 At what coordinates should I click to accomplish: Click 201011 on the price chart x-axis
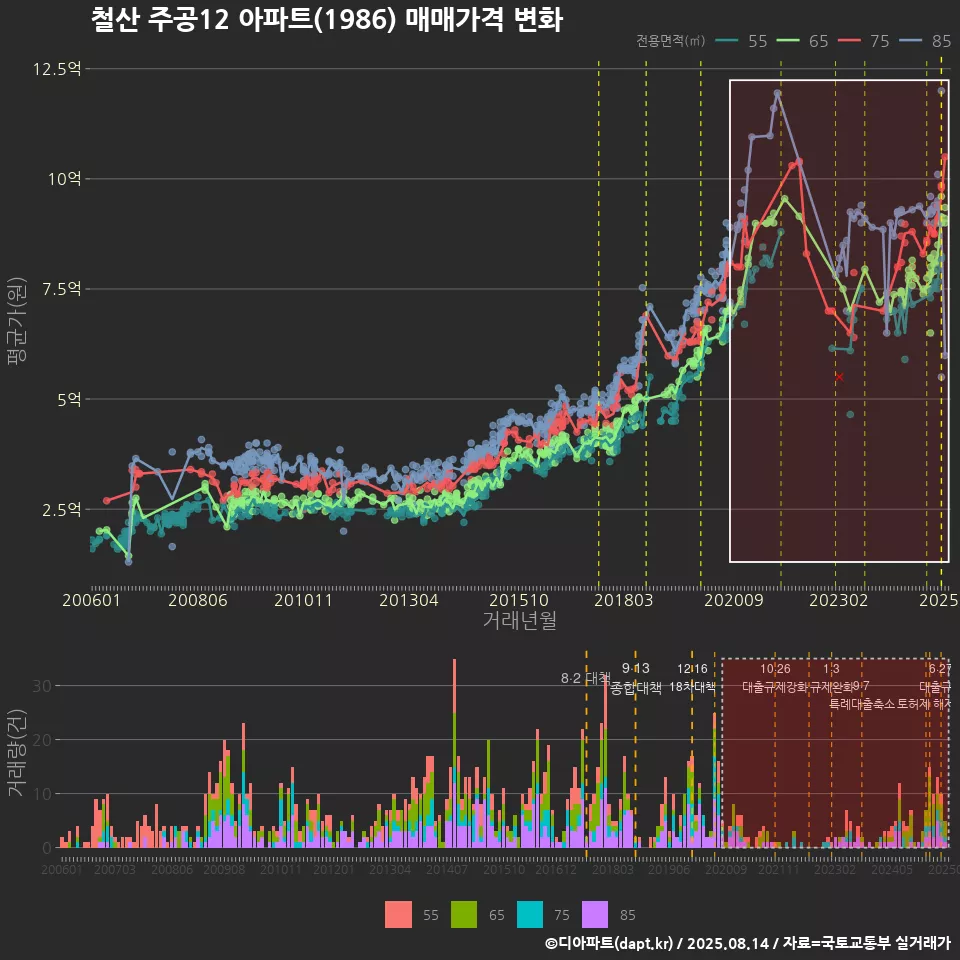tap(303, 600)
